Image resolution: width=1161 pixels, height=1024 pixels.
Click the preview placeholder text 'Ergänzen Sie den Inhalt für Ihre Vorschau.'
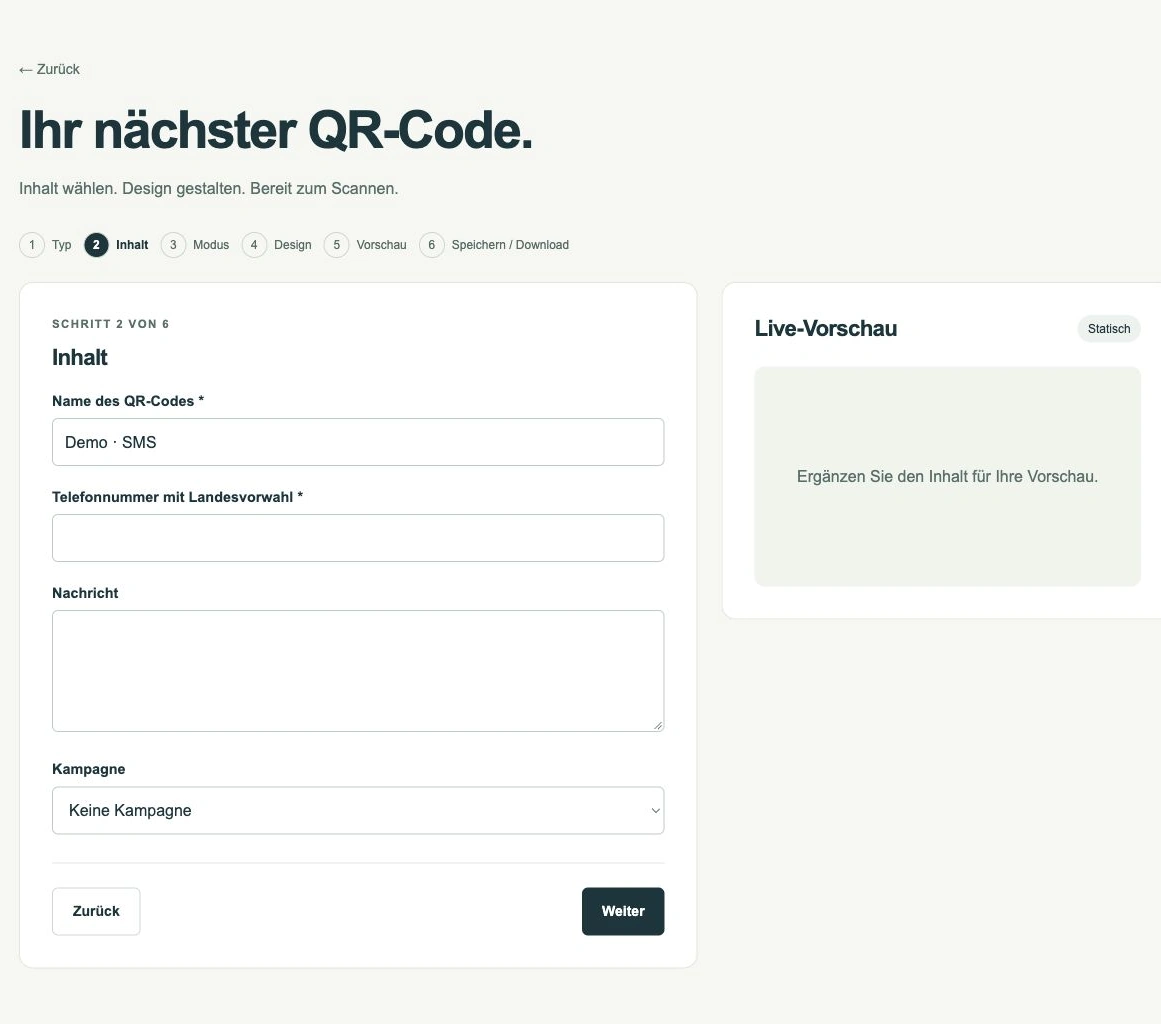click(x=947, y=477)
